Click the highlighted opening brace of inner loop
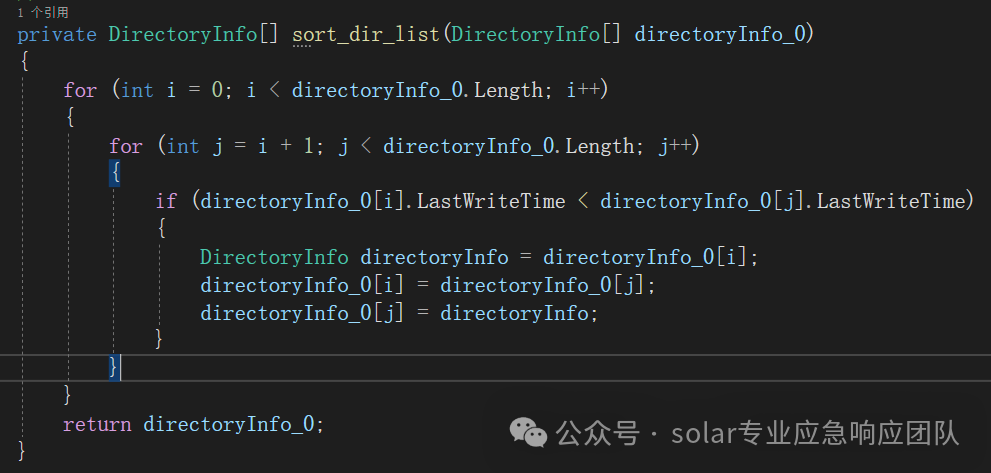 114,173
